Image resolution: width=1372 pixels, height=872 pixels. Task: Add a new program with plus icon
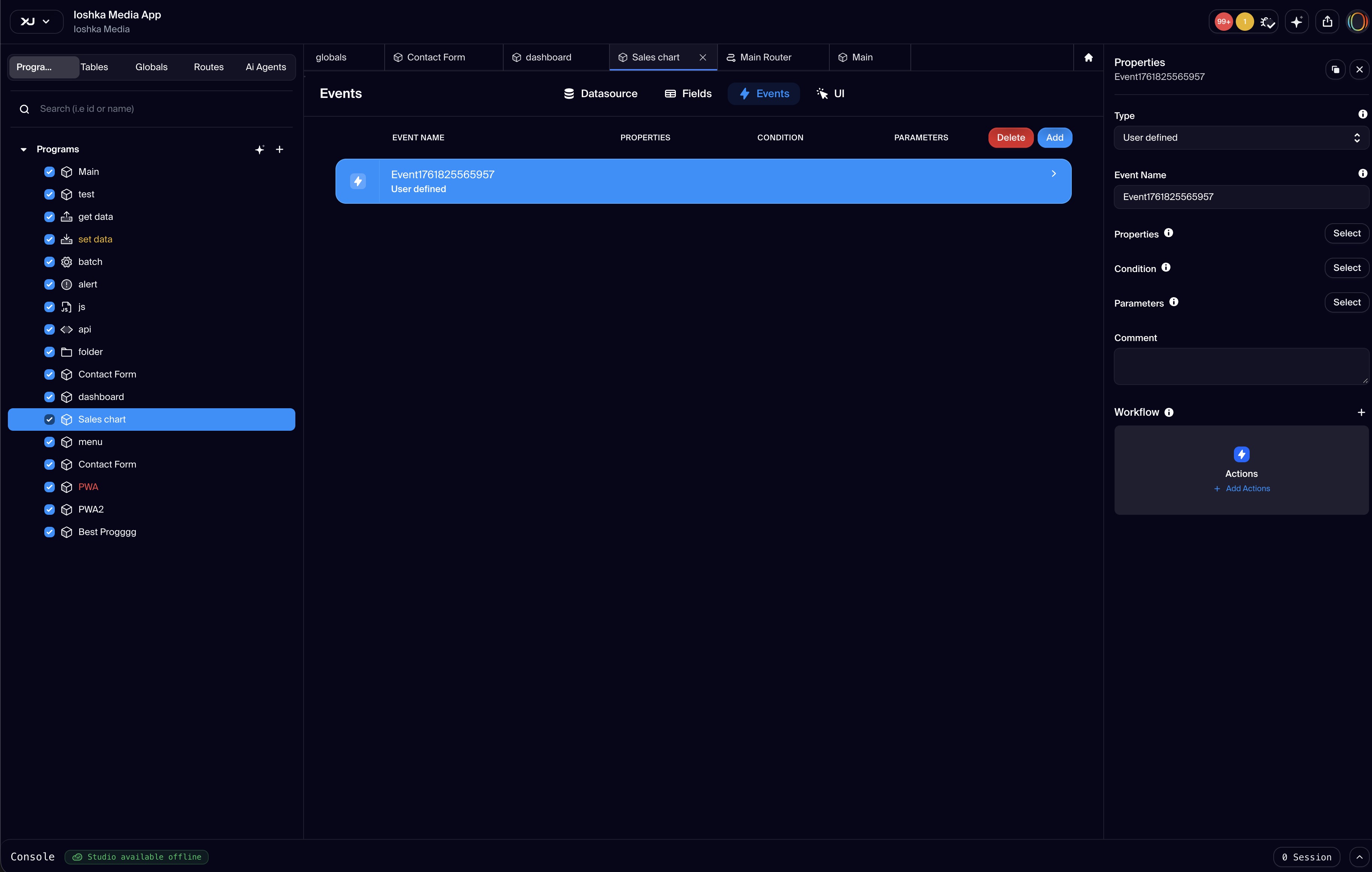tap(280, 149)
